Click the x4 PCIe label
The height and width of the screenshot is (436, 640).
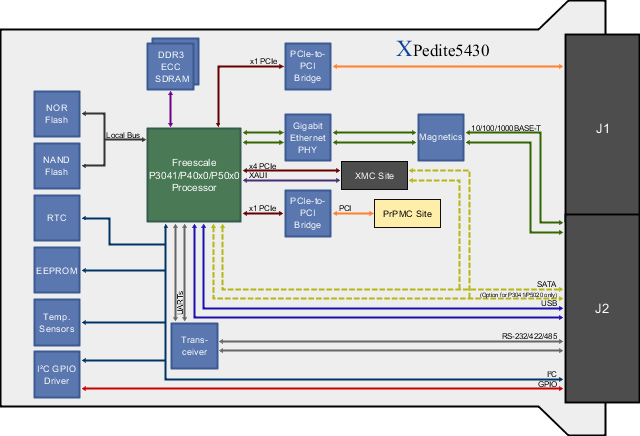tap(262, 166)
